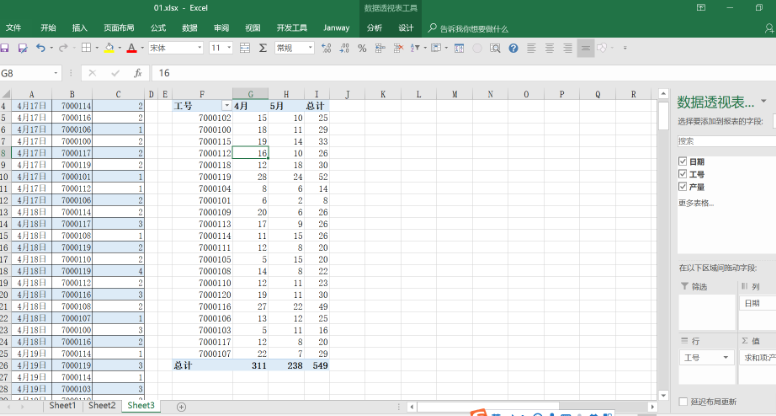
Task: Click the insert function fx icon
Action: pyautogui.click(x=138, y=73)
